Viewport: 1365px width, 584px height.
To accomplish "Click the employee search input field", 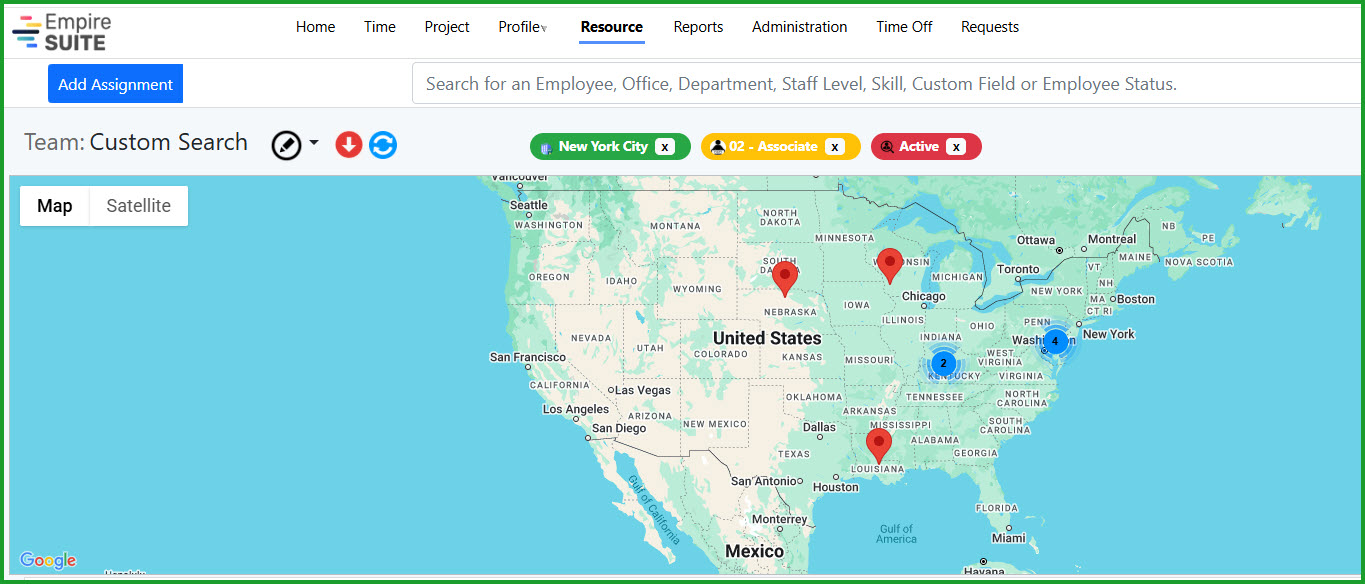I will (888, 84).
